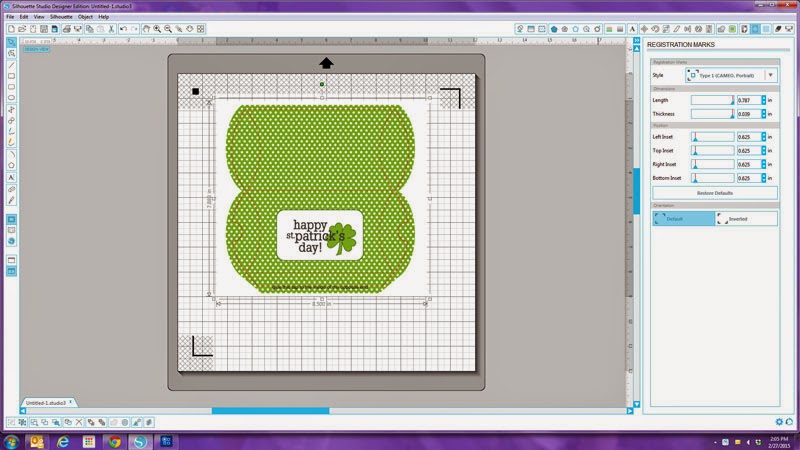Open the registration mark Style dropdown

point(731,75)
